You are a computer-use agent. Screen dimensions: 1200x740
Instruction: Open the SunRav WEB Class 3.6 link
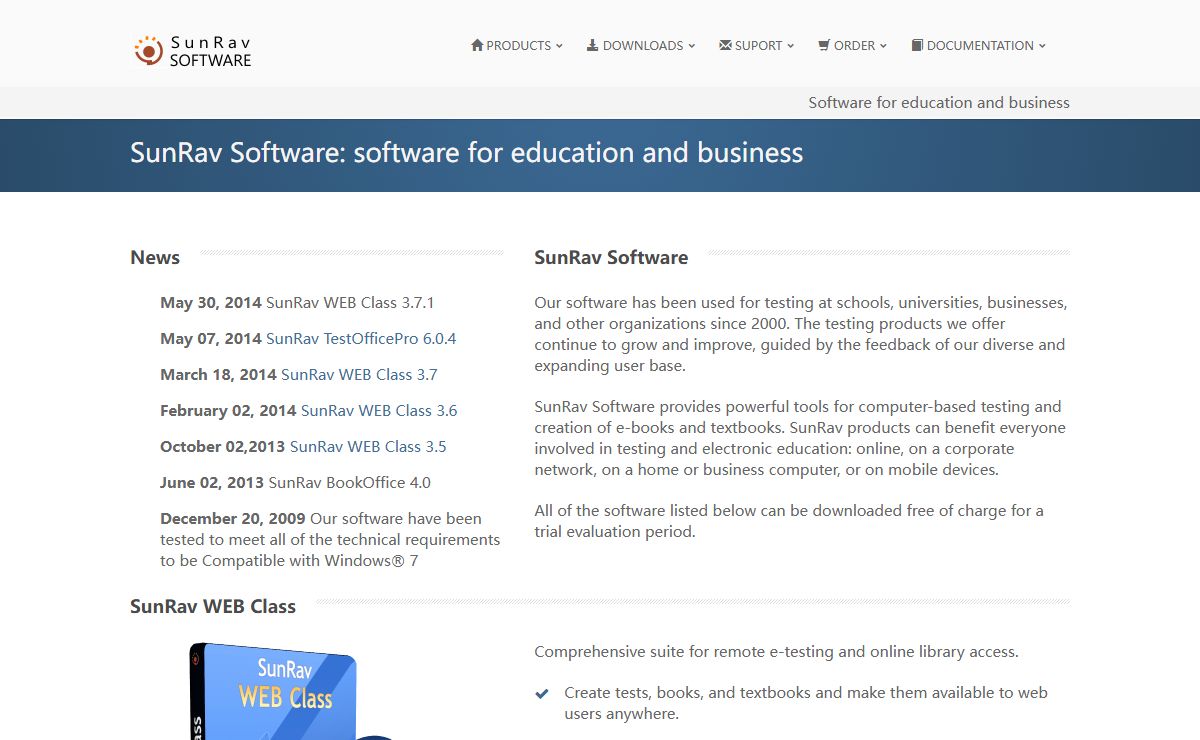379,410
